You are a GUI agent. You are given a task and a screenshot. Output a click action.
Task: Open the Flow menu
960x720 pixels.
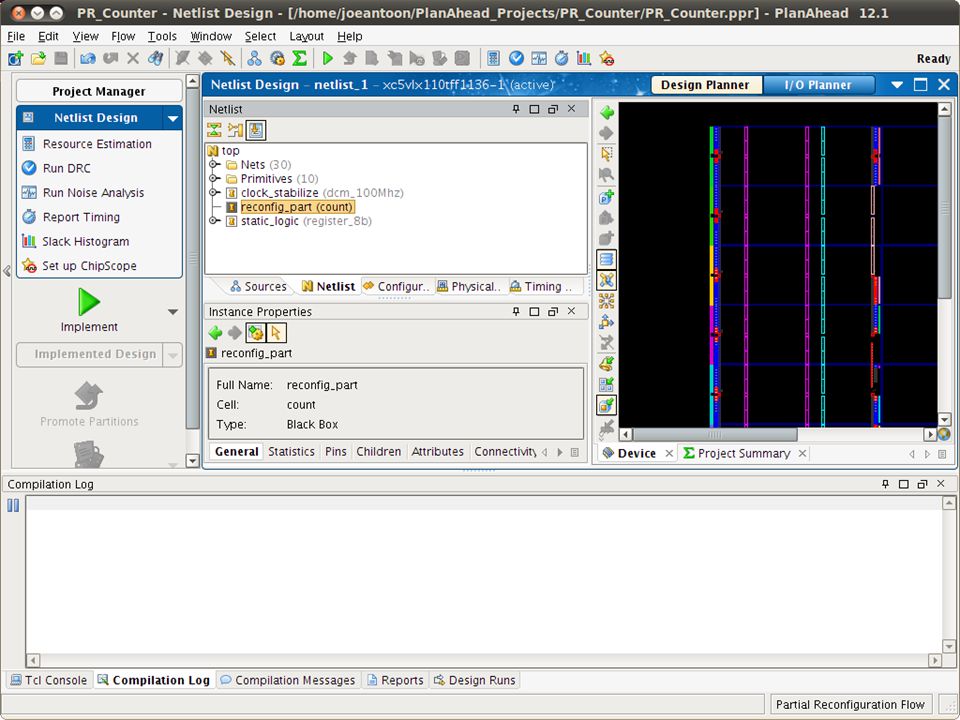pos(123,37)
